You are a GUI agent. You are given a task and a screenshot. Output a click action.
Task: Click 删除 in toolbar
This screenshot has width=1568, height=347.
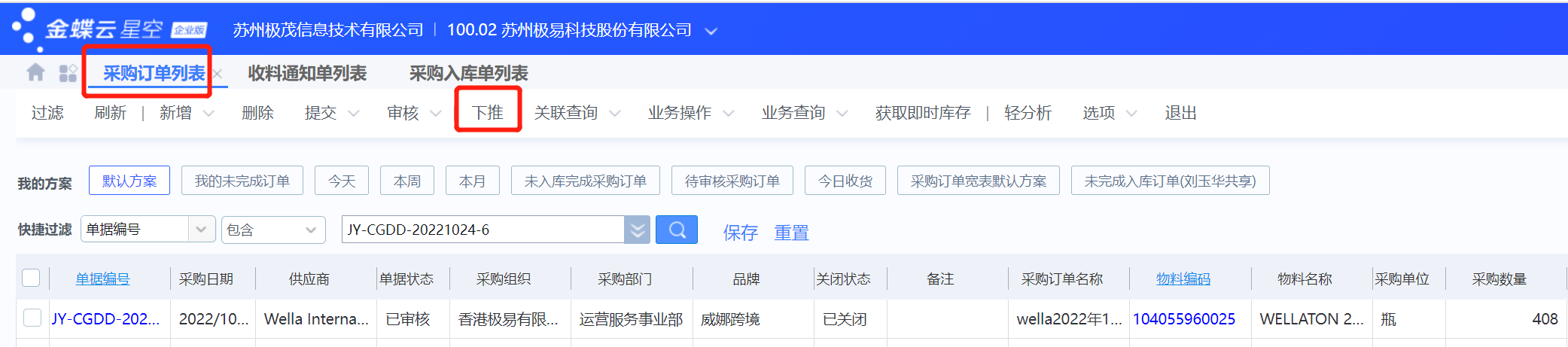[x=257, y=113]
